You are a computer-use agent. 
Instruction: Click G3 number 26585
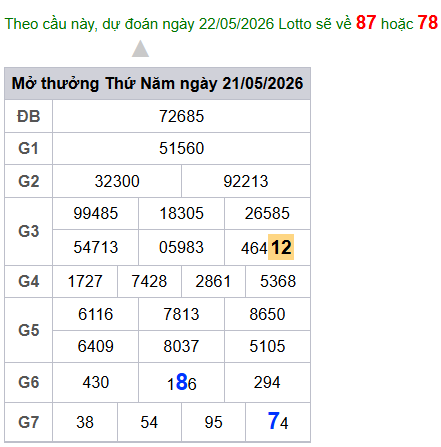267,213
